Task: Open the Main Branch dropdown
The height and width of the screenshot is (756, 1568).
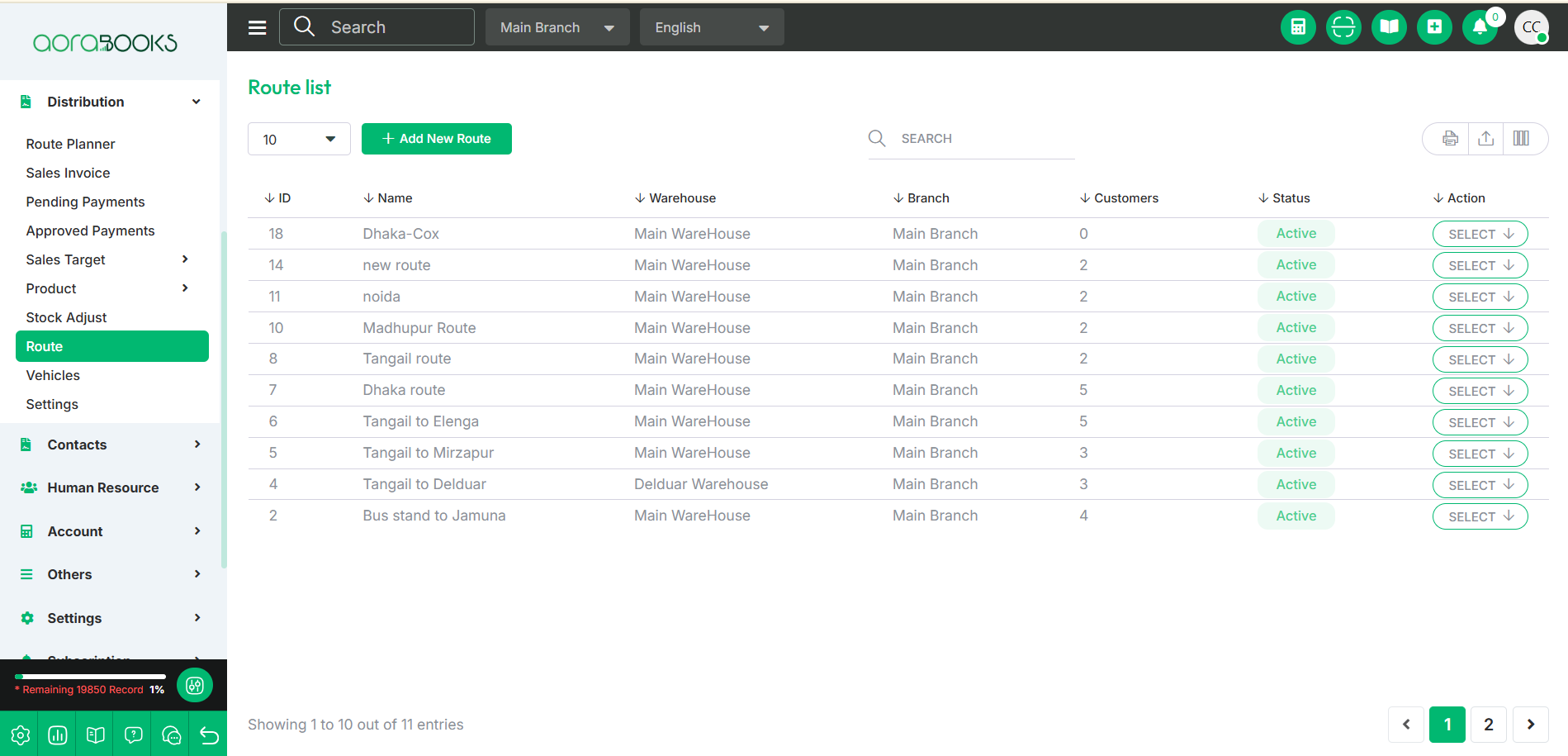Action: pyautogui.click(x=557, y=27)
